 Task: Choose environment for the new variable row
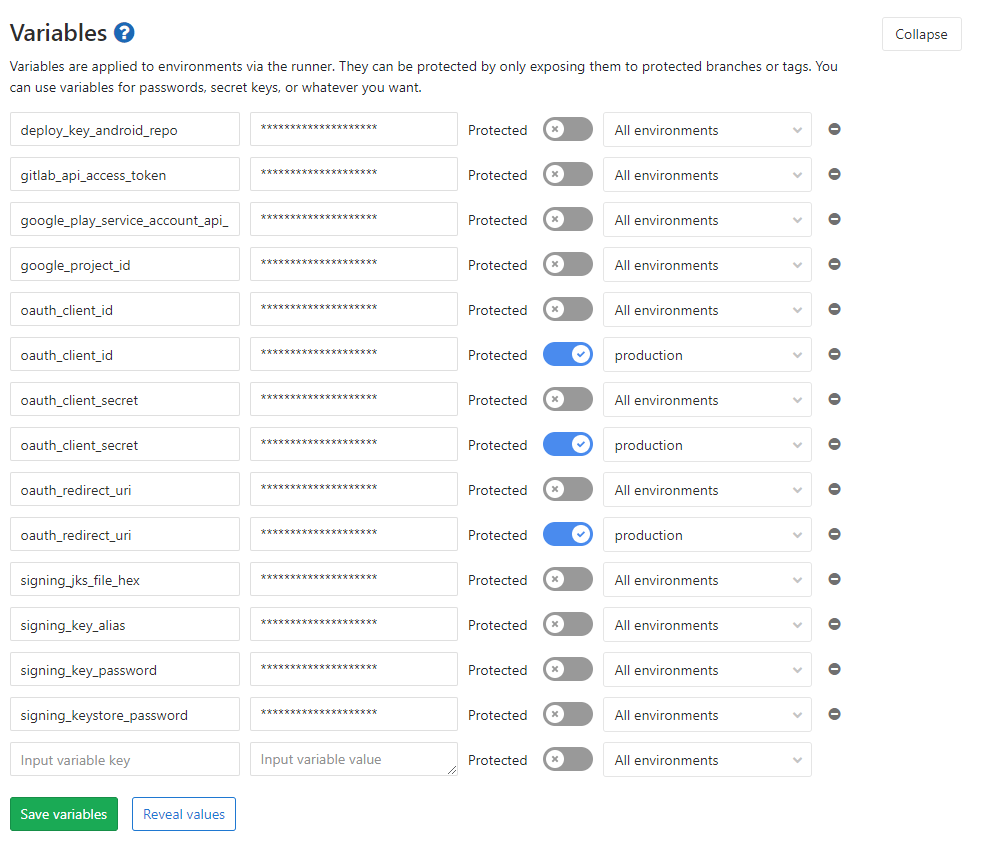(707, 760)
